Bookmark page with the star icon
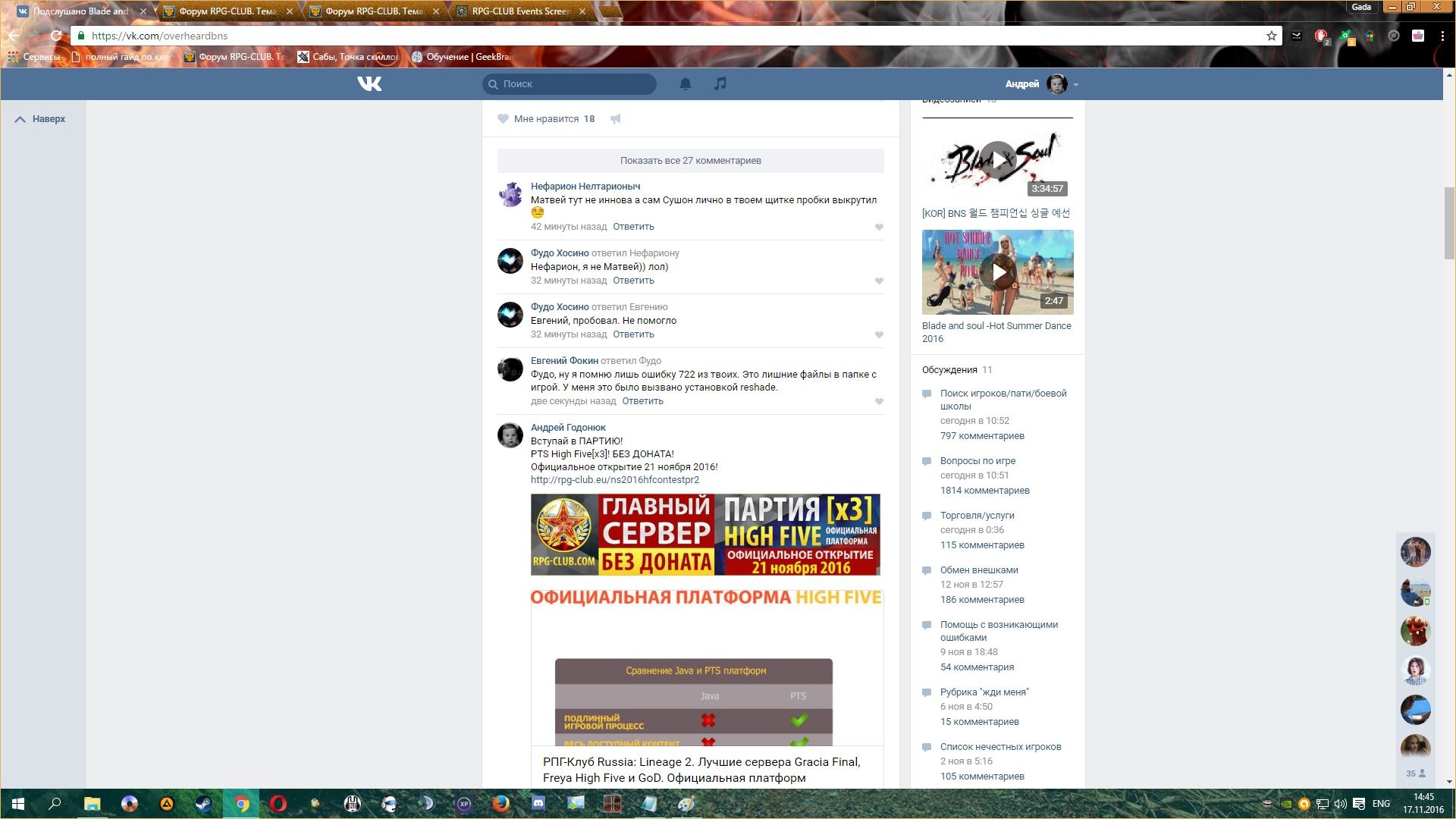Viewport: 1456px width, 819px height. tap(1272, 36)
